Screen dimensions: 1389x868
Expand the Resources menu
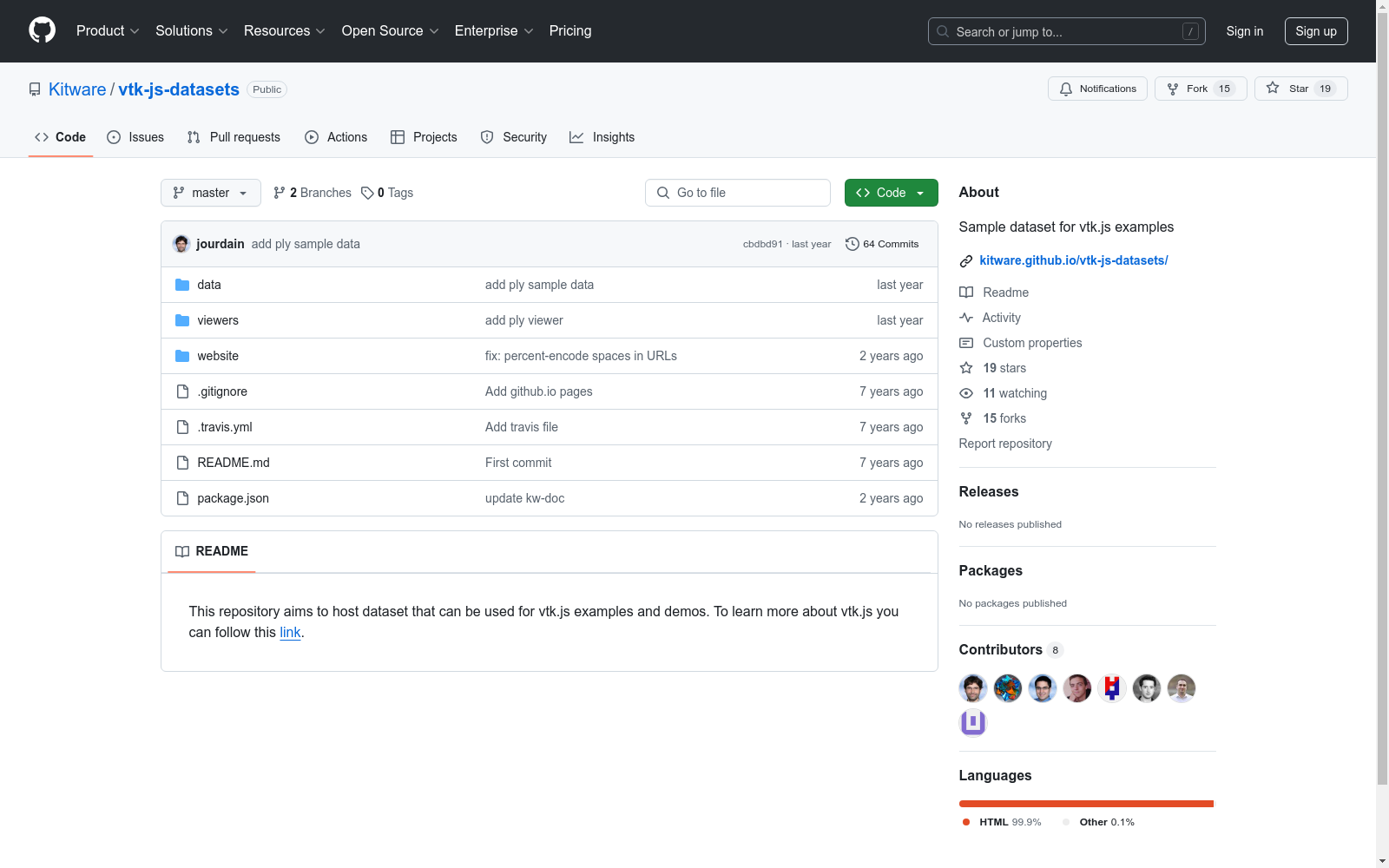click(285, 30)
